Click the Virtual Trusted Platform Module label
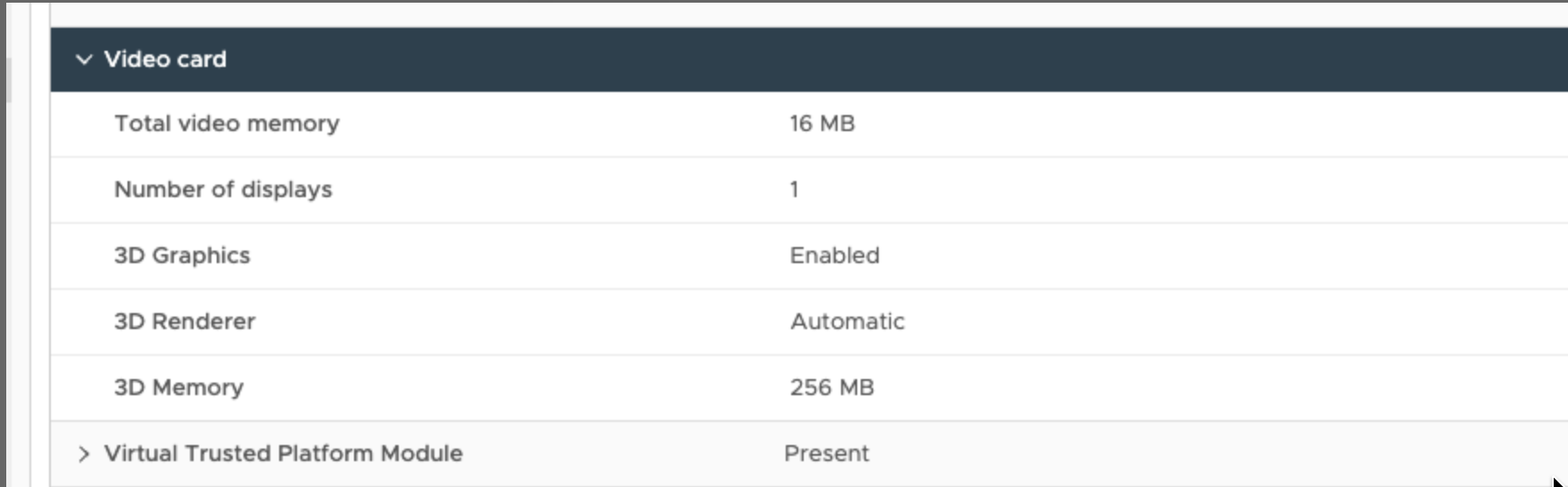The height and width of the screenshot is (487, 1568). [283, 454]
